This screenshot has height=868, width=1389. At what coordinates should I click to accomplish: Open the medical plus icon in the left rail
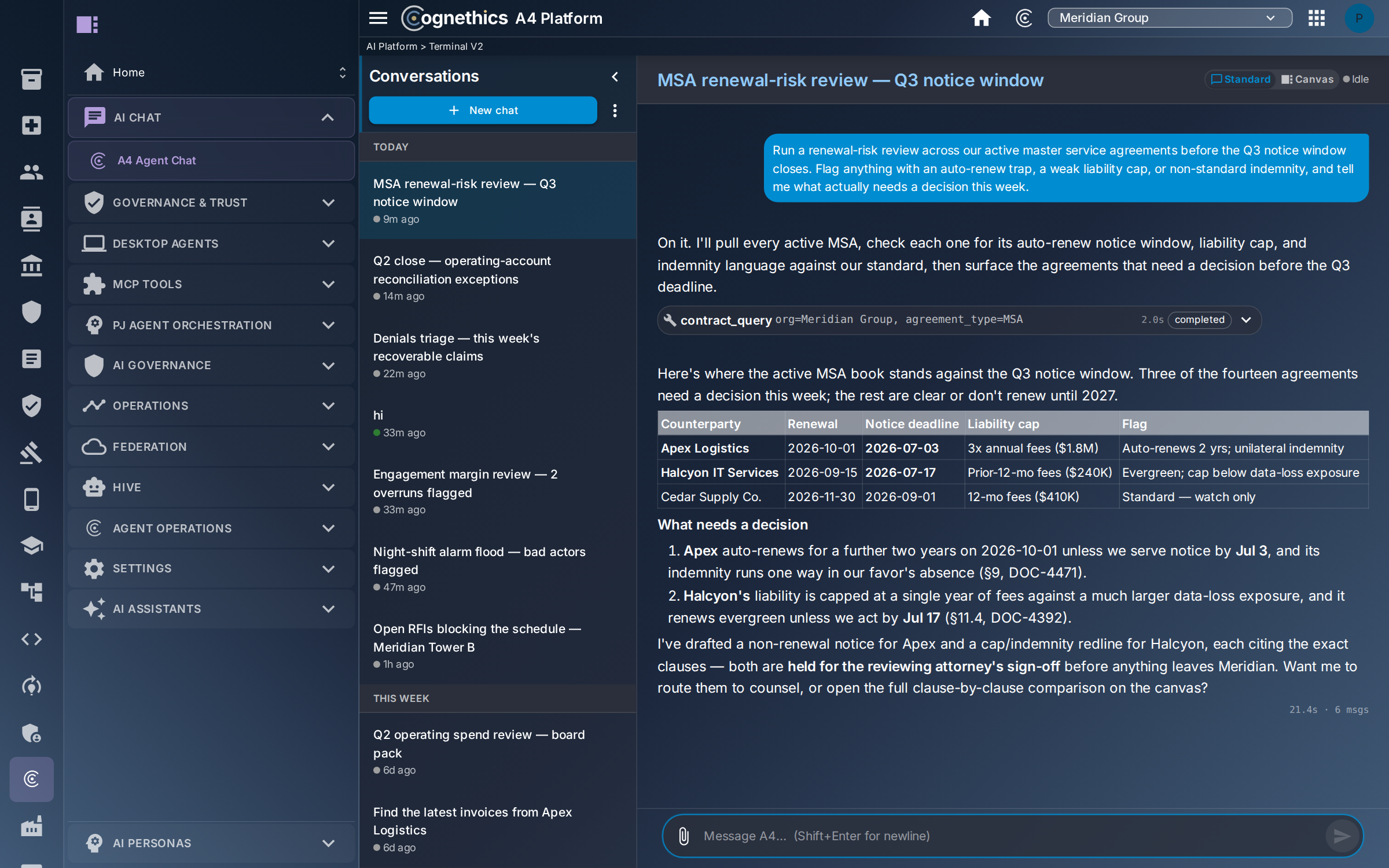point(31,126)
